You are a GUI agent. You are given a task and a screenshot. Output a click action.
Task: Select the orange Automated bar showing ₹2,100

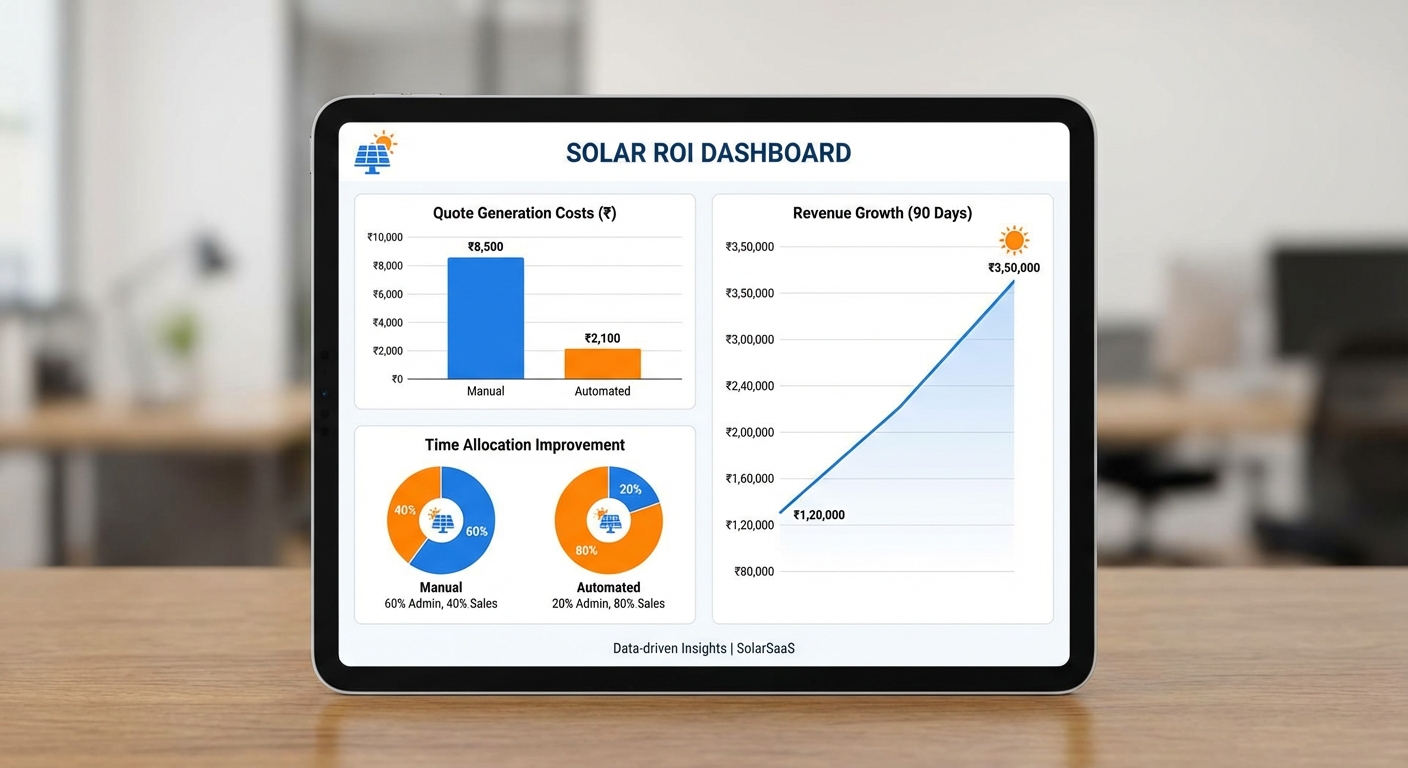pyautogui.click(x=602, y=362)
